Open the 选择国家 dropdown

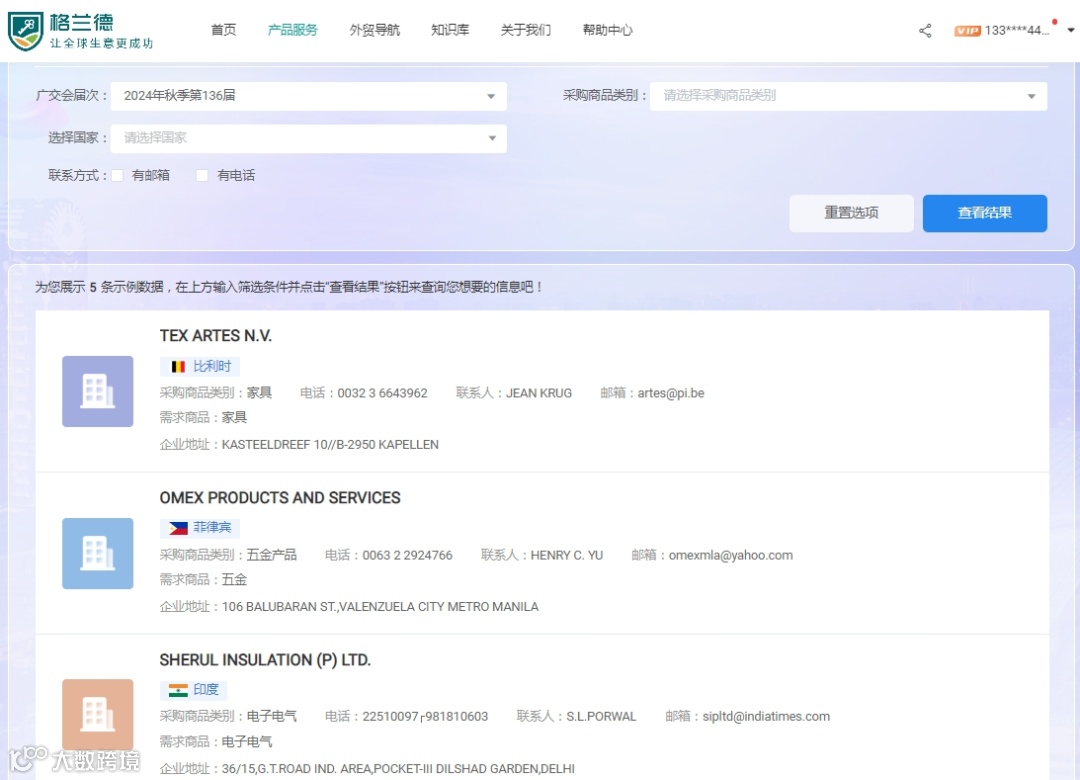pyautogui.click(x=309, y=138)
